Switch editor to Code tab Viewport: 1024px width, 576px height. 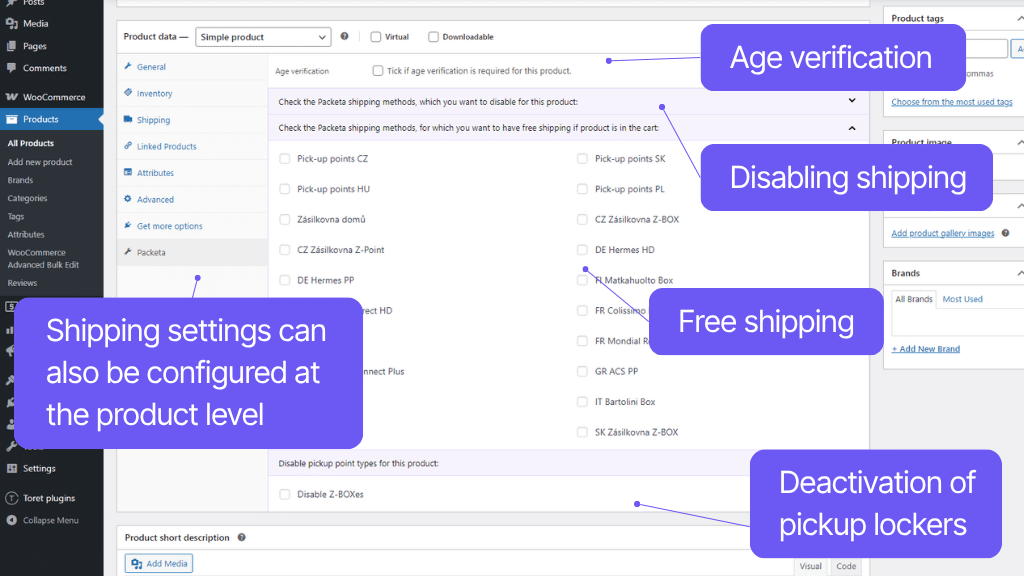coord(846,566)
